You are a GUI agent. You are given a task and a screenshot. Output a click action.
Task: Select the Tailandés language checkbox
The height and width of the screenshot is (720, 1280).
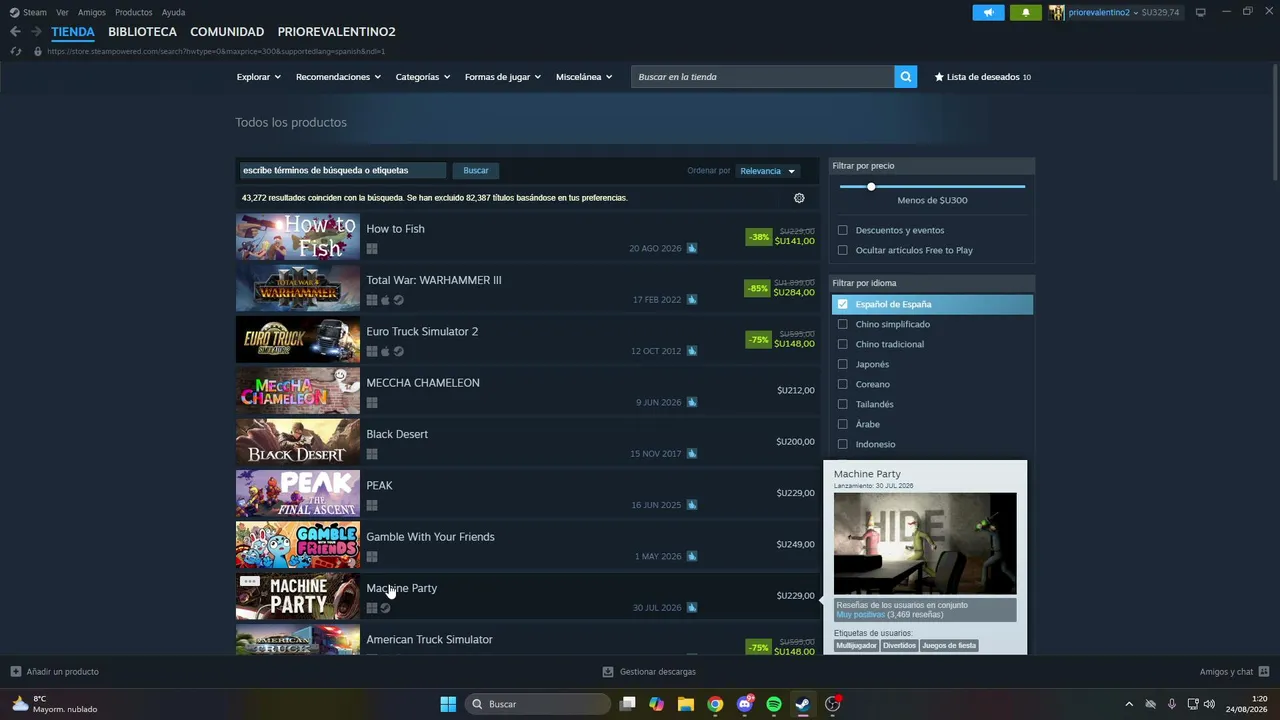(x=843, y=404)
